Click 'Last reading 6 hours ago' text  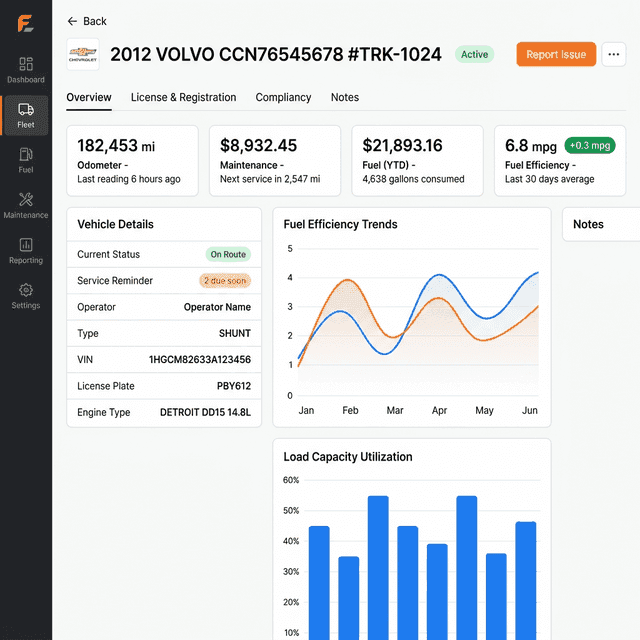[129, 179]
